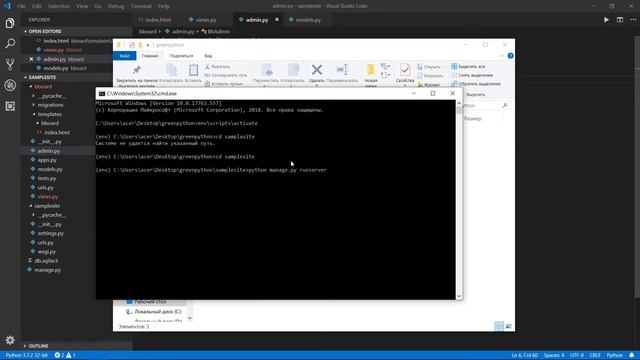Open the Source Control view in activity bar
640x360 pixels.
tap(10, 64)
